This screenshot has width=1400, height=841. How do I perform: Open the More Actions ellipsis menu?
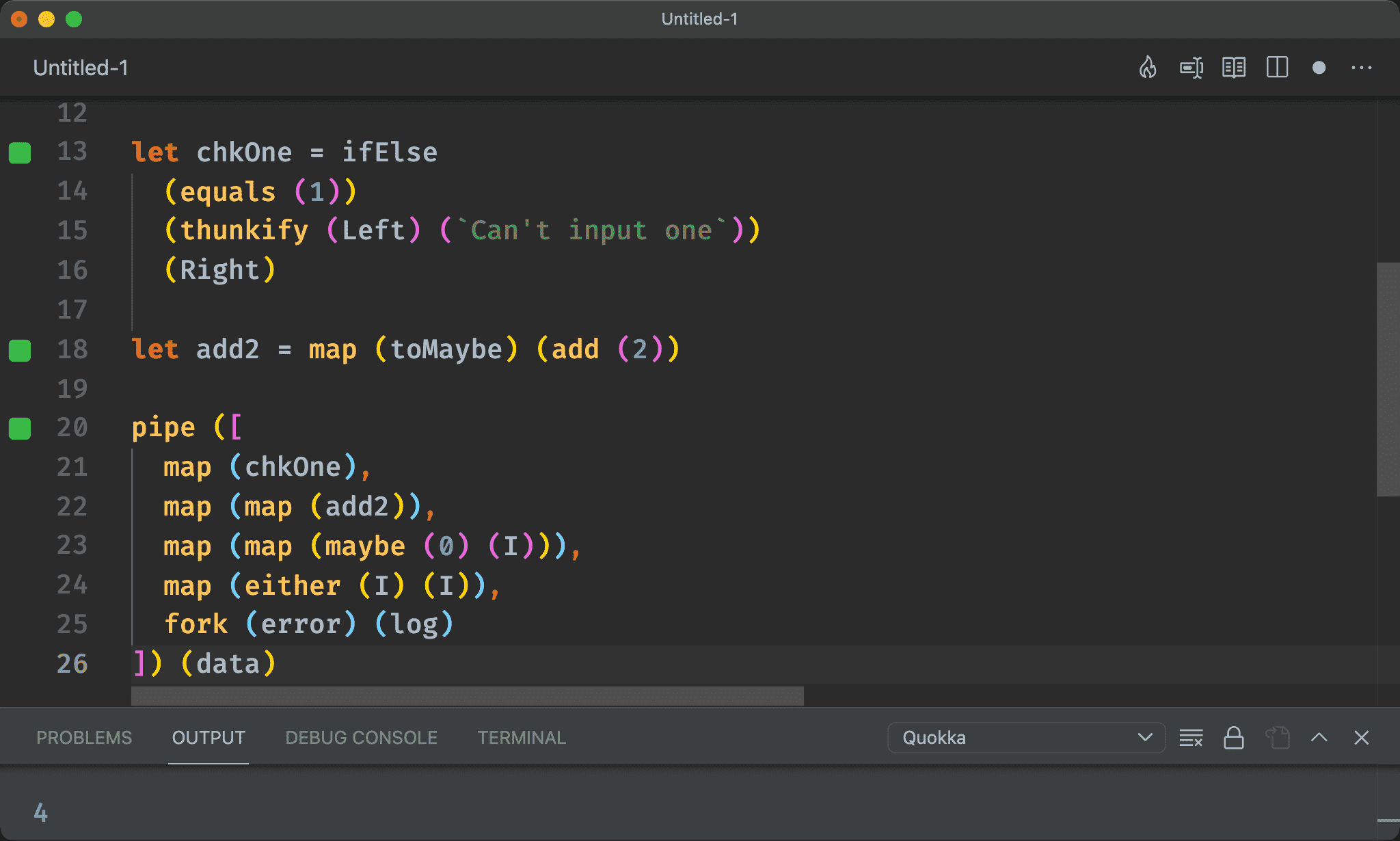pyautogui.click(x=1362, y=68)
